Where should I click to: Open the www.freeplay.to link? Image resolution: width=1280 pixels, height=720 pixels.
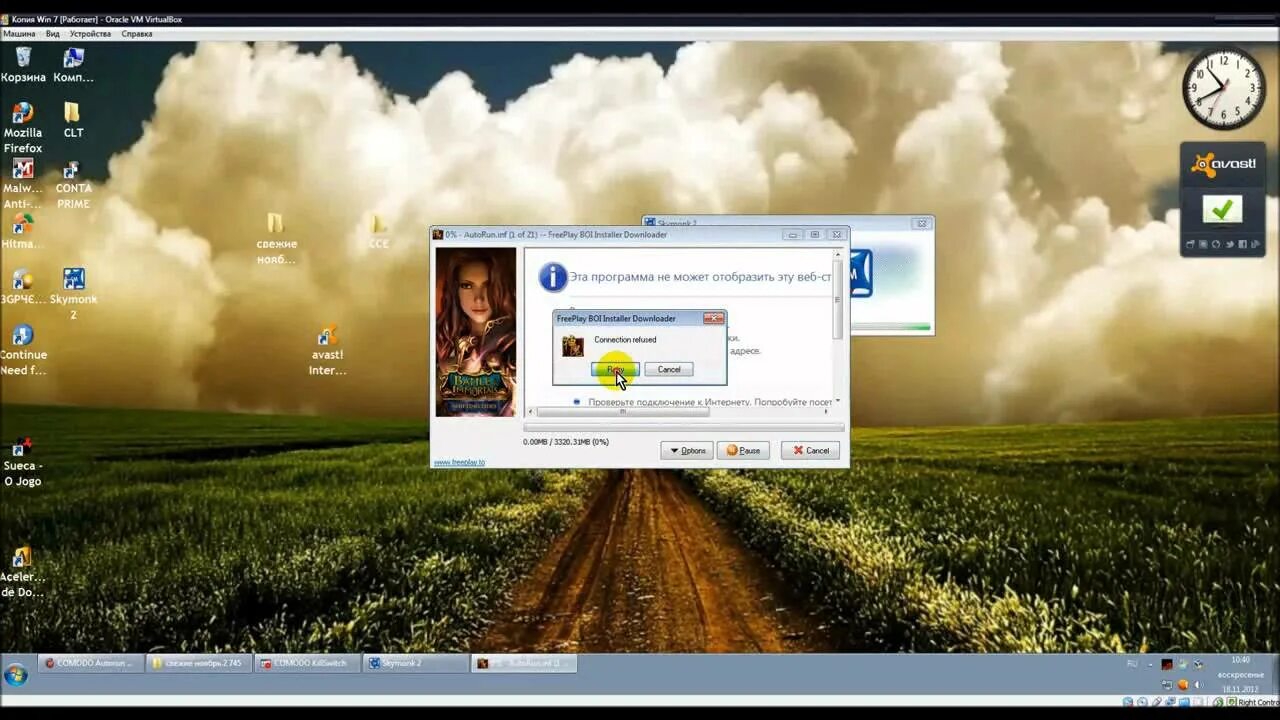459,462
